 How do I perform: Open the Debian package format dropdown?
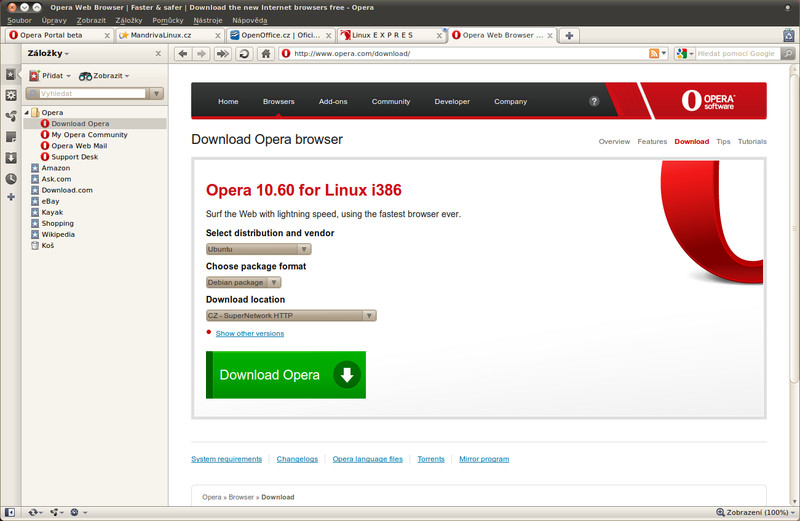pos(243,282)
